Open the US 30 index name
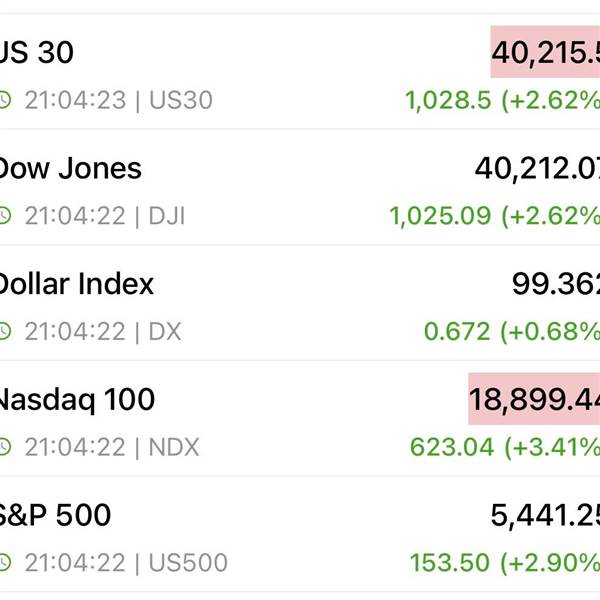The image size is (600, 600). pyautogui.click(x=36, y=52)
